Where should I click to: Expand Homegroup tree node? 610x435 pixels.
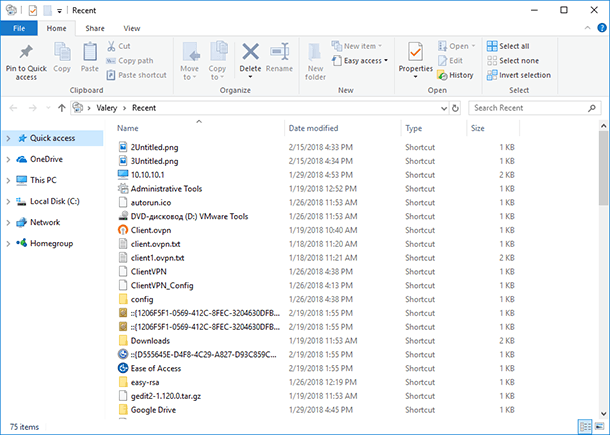(8, 244)
